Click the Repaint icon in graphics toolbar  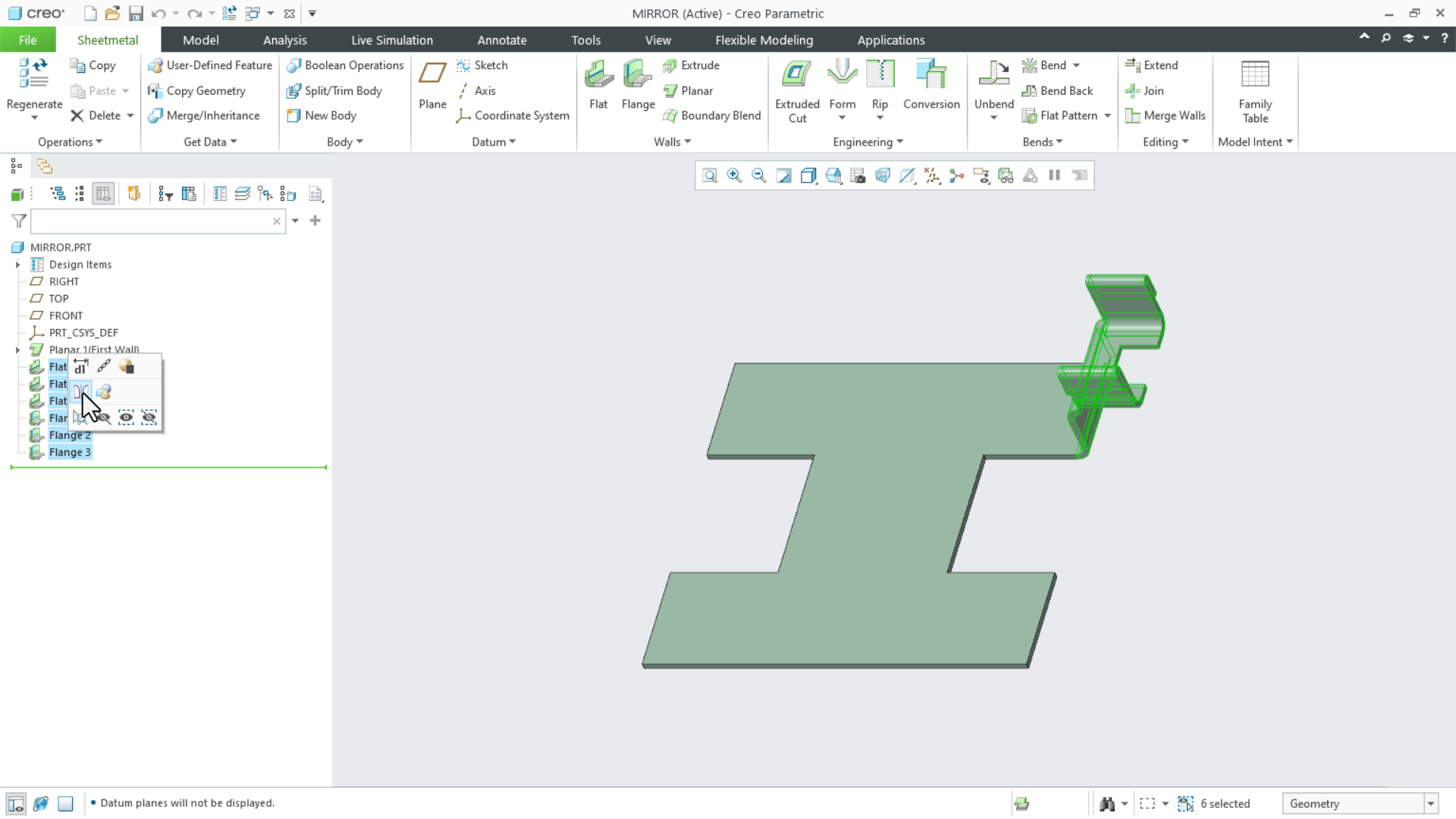click(x=784, y=176)
